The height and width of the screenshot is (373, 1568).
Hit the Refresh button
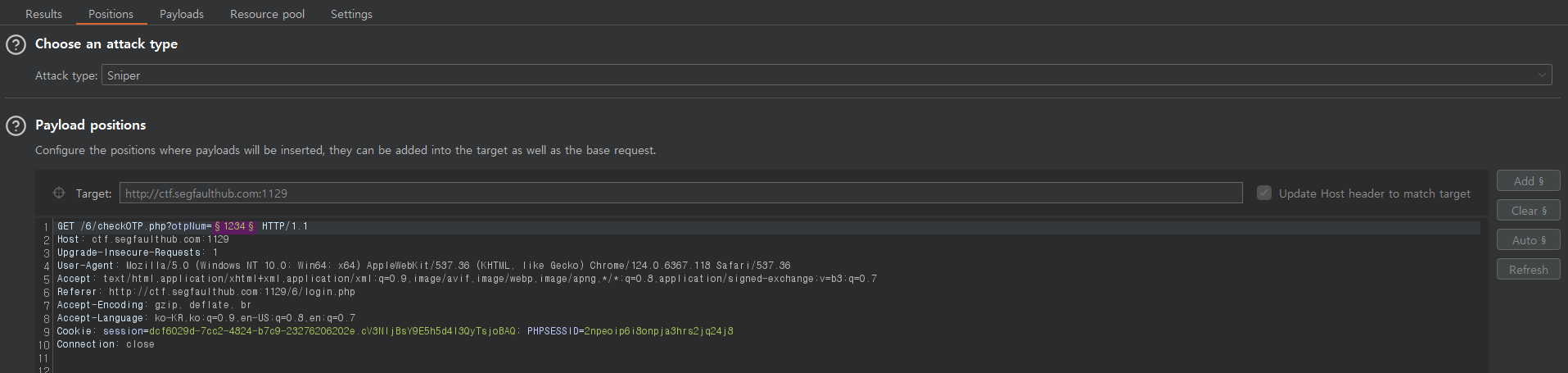point(1528,270)
